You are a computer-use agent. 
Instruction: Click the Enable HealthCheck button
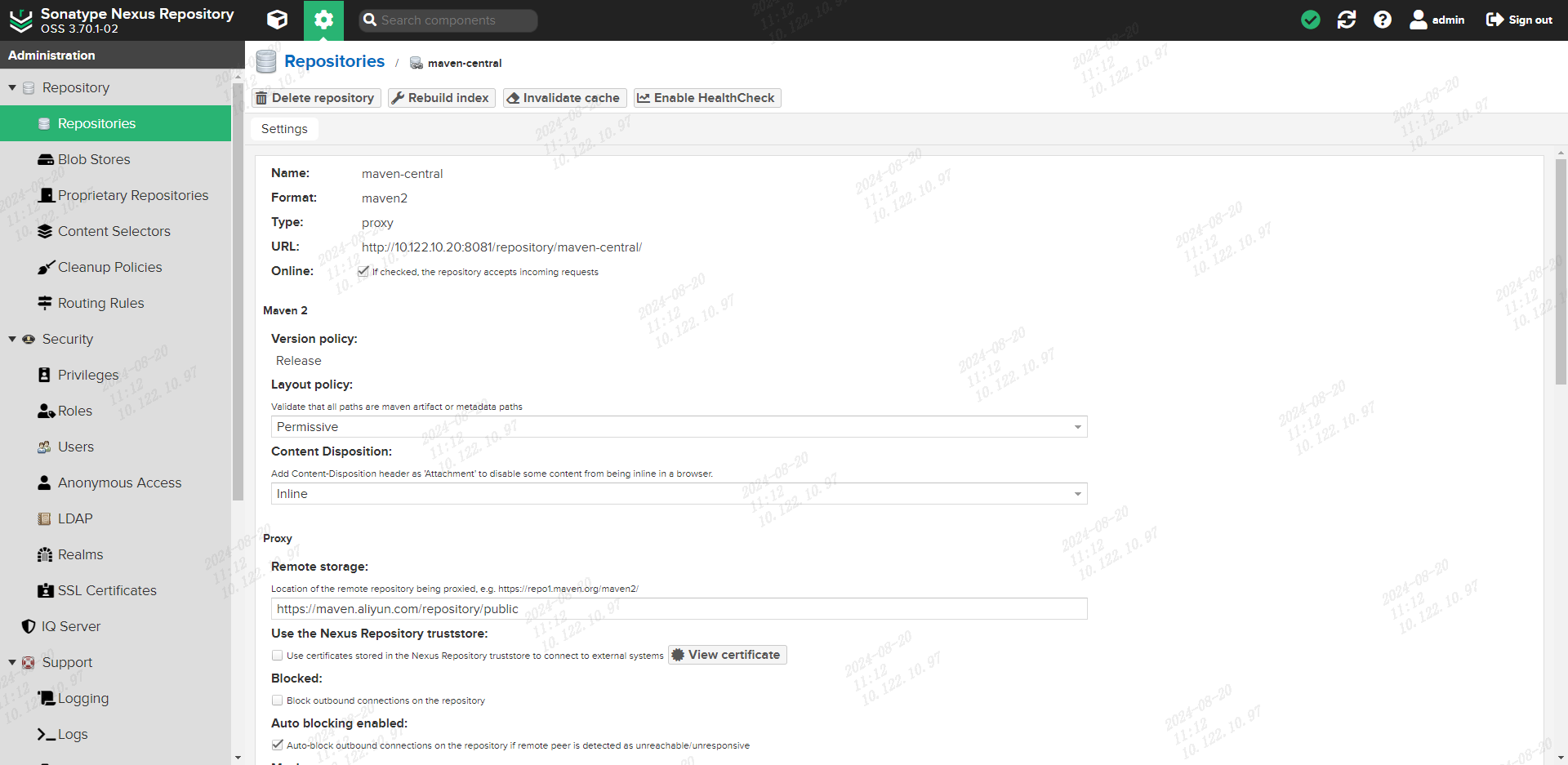pyautogui.click(x=707, y=98)
